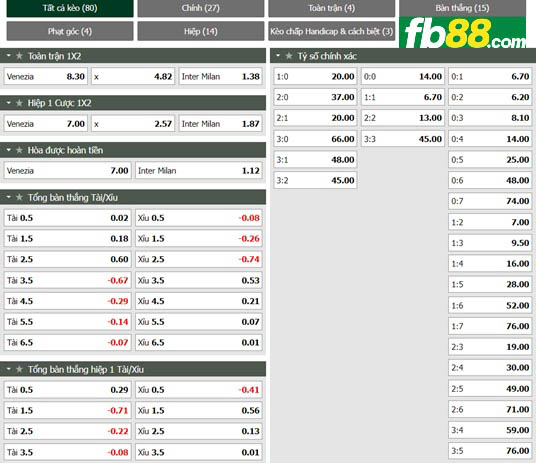Pick first-half draw x at 2.57
The height and width of the screenshot is (464, 536).
133,123
